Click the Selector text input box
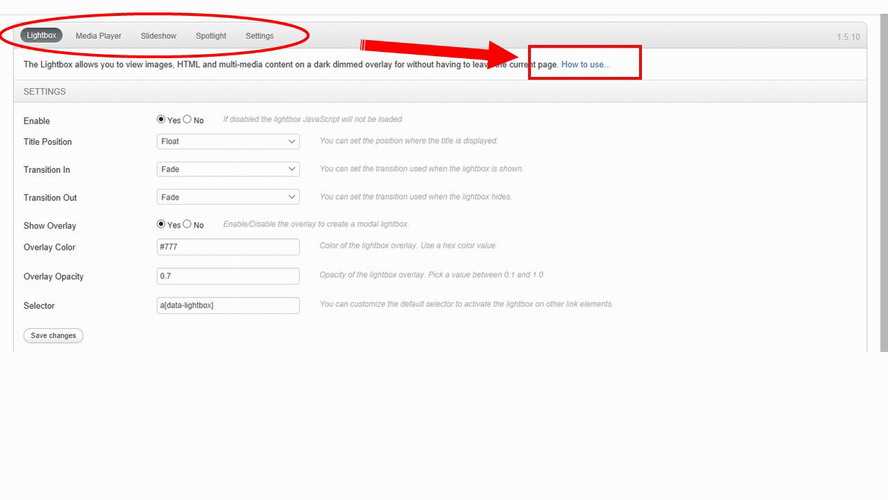This screenshot has height=500, width=888. pyautogui.click(x=228, y=305)
